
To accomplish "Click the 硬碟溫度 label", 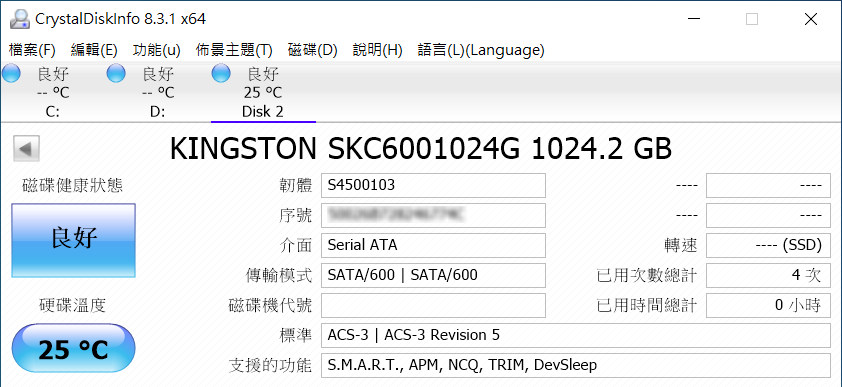I will [73, 305].
